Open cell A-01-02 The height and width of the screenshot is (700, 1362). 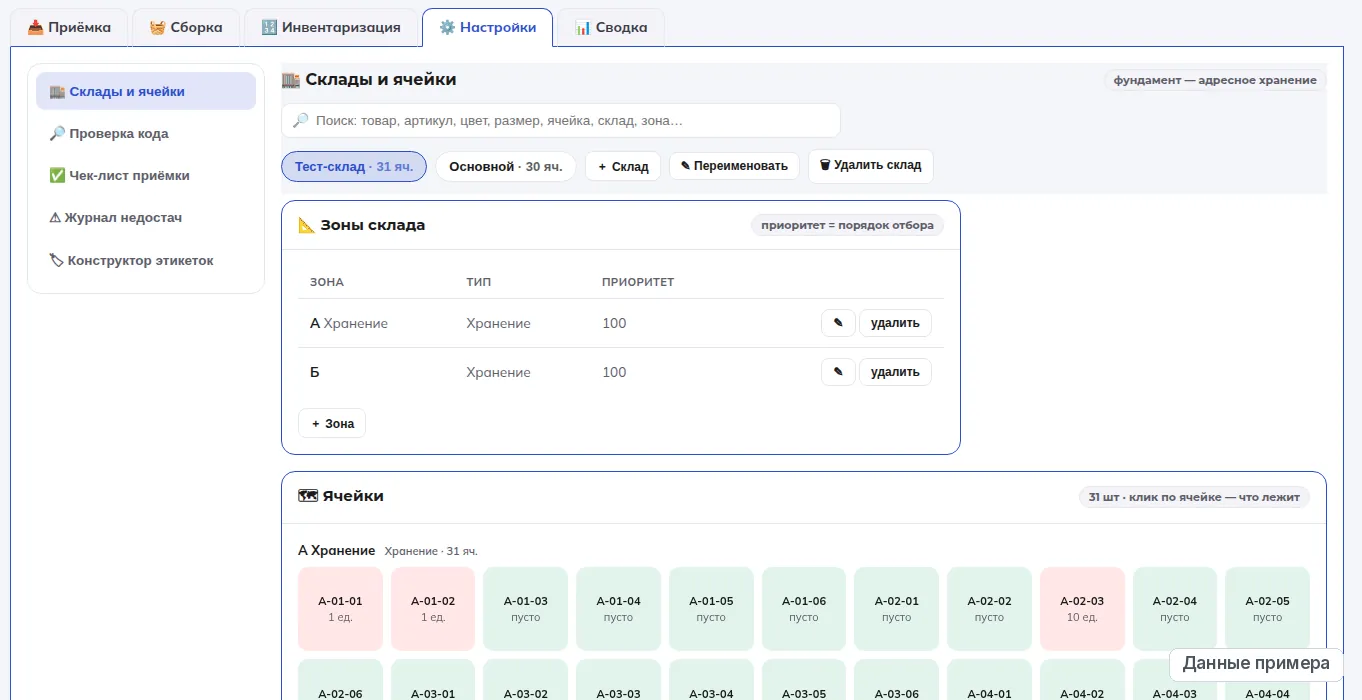pos(433,609)
